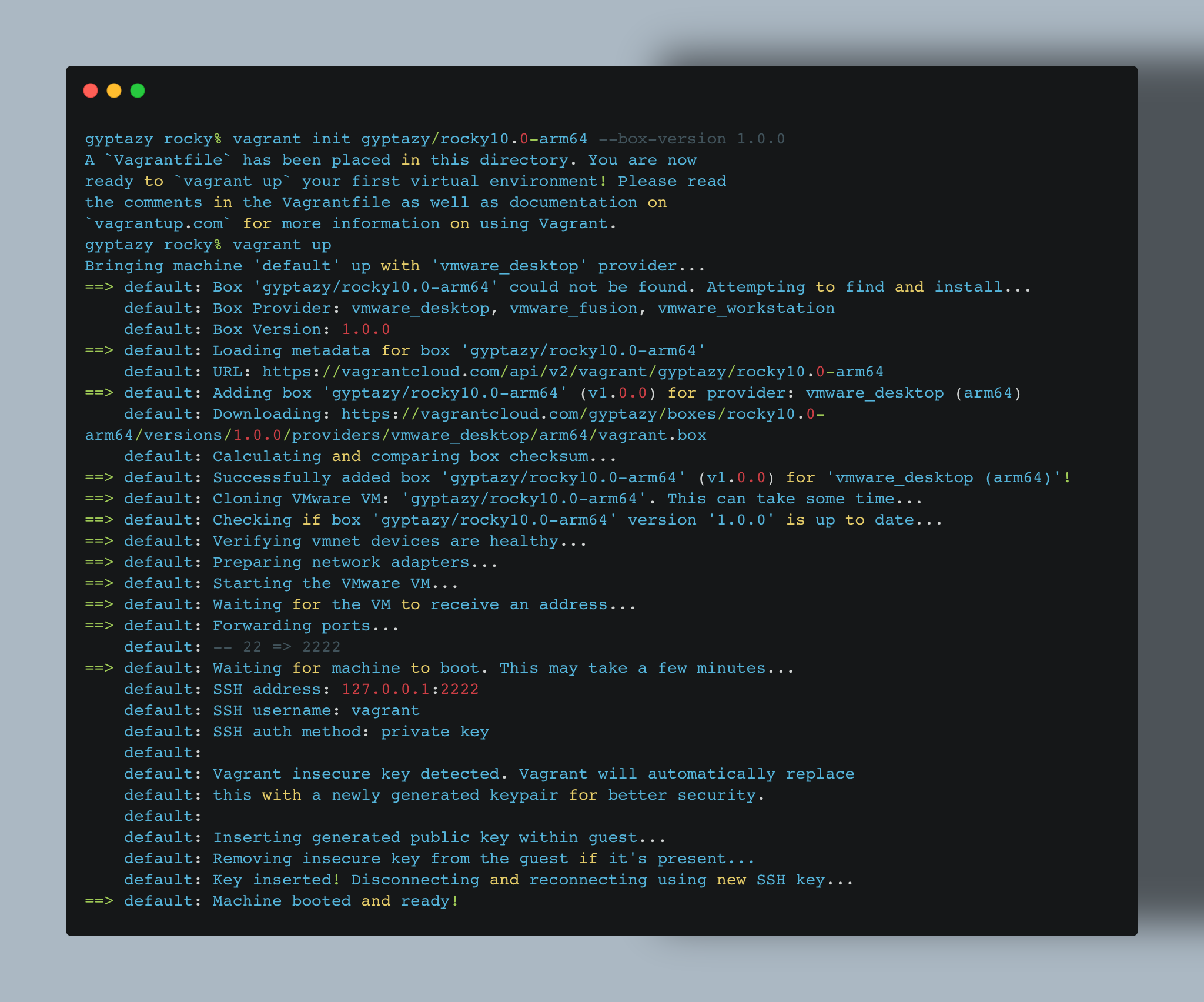The width and height of the screenshot is (1204, 1002).
Task: Click the 'Key inserted! Disconnecting and reconnecting' line
Action: [489, 880]
